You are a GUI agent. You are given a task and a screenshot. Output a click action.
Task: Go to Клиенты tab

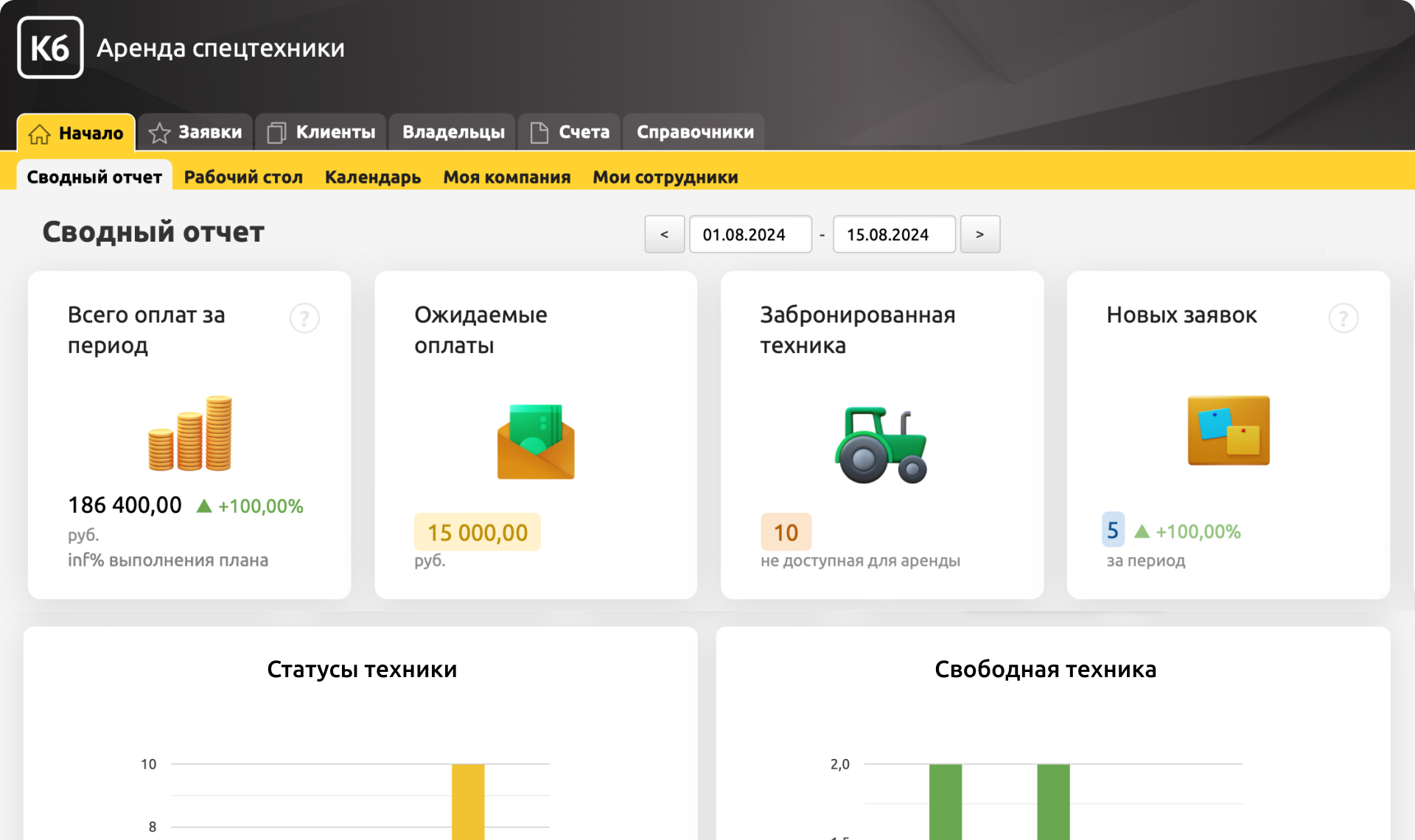321,133
